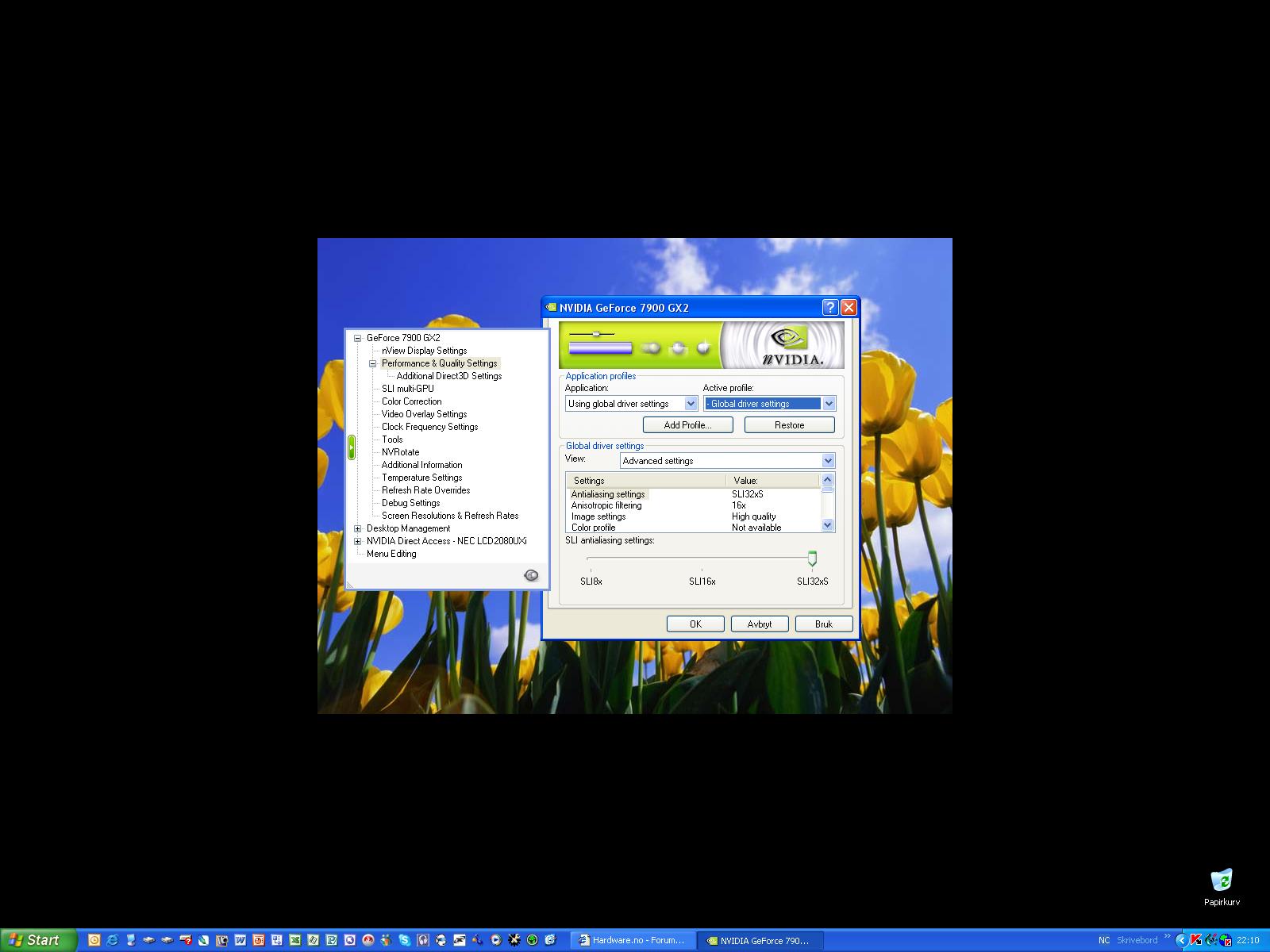
Task: Expand the Skrivebord toolbar chevron
Action: (1168, 936)
